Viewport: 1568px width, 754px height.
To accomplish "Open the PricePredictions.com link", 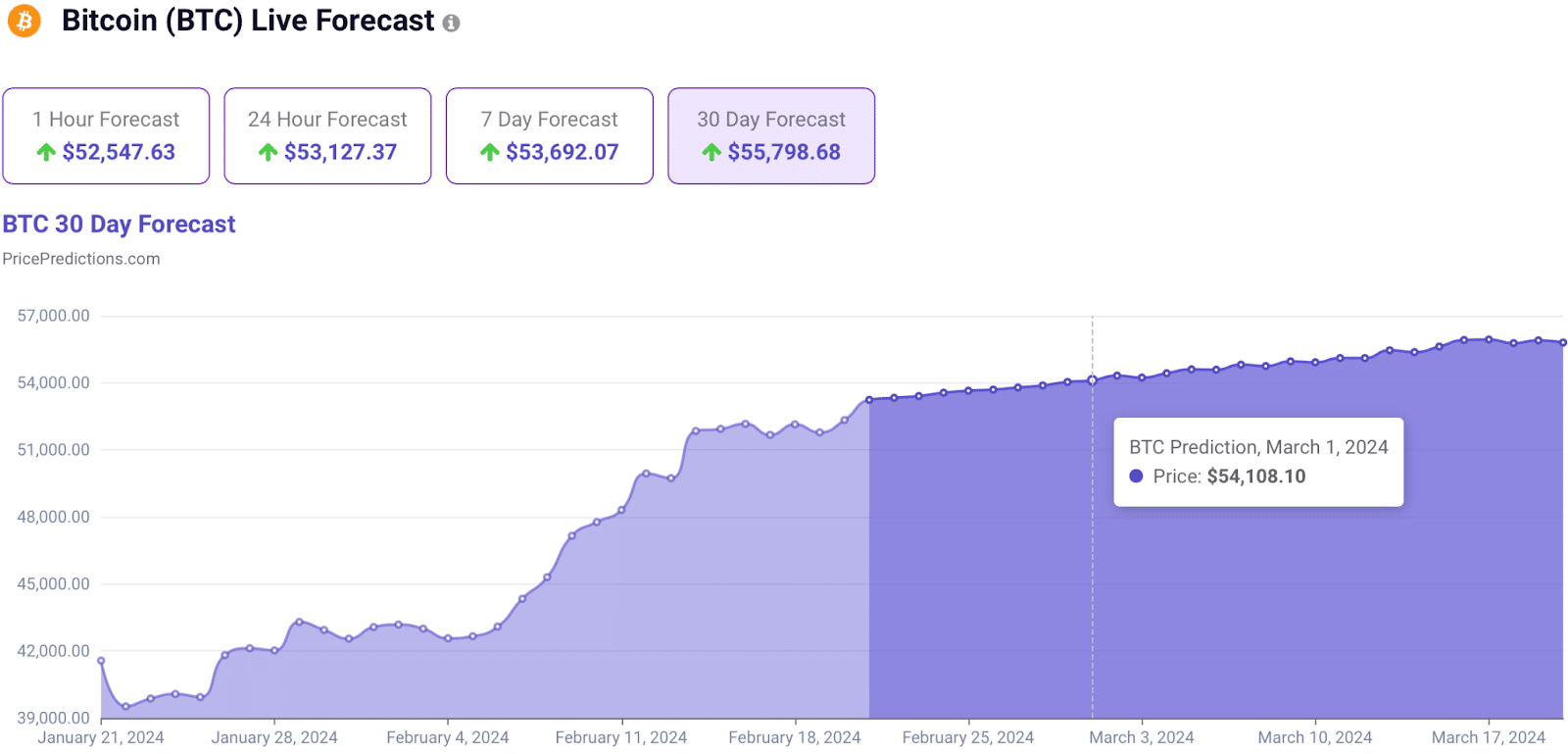I will 81,259.
